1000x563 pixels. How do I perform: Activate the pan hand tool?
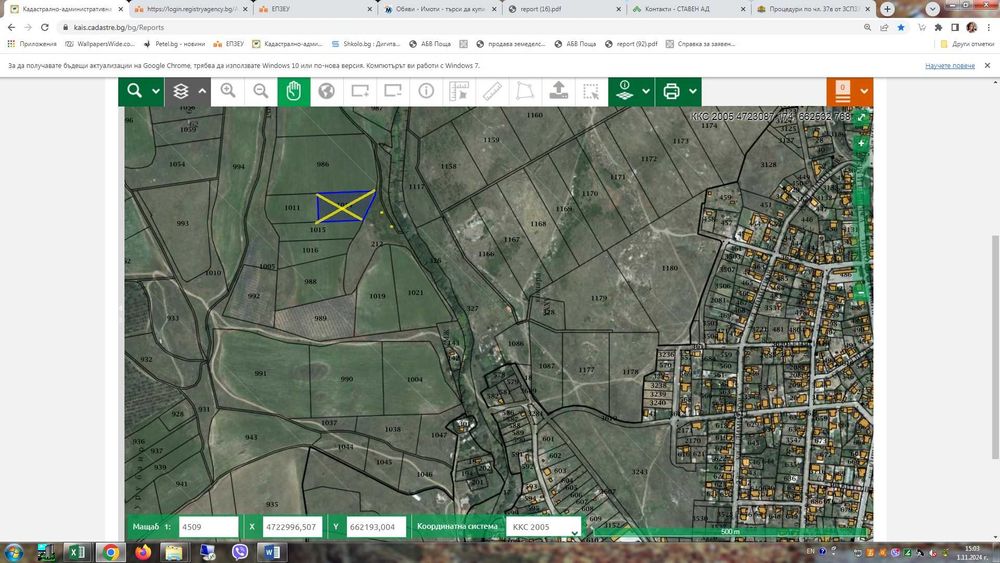pos(294,91)
